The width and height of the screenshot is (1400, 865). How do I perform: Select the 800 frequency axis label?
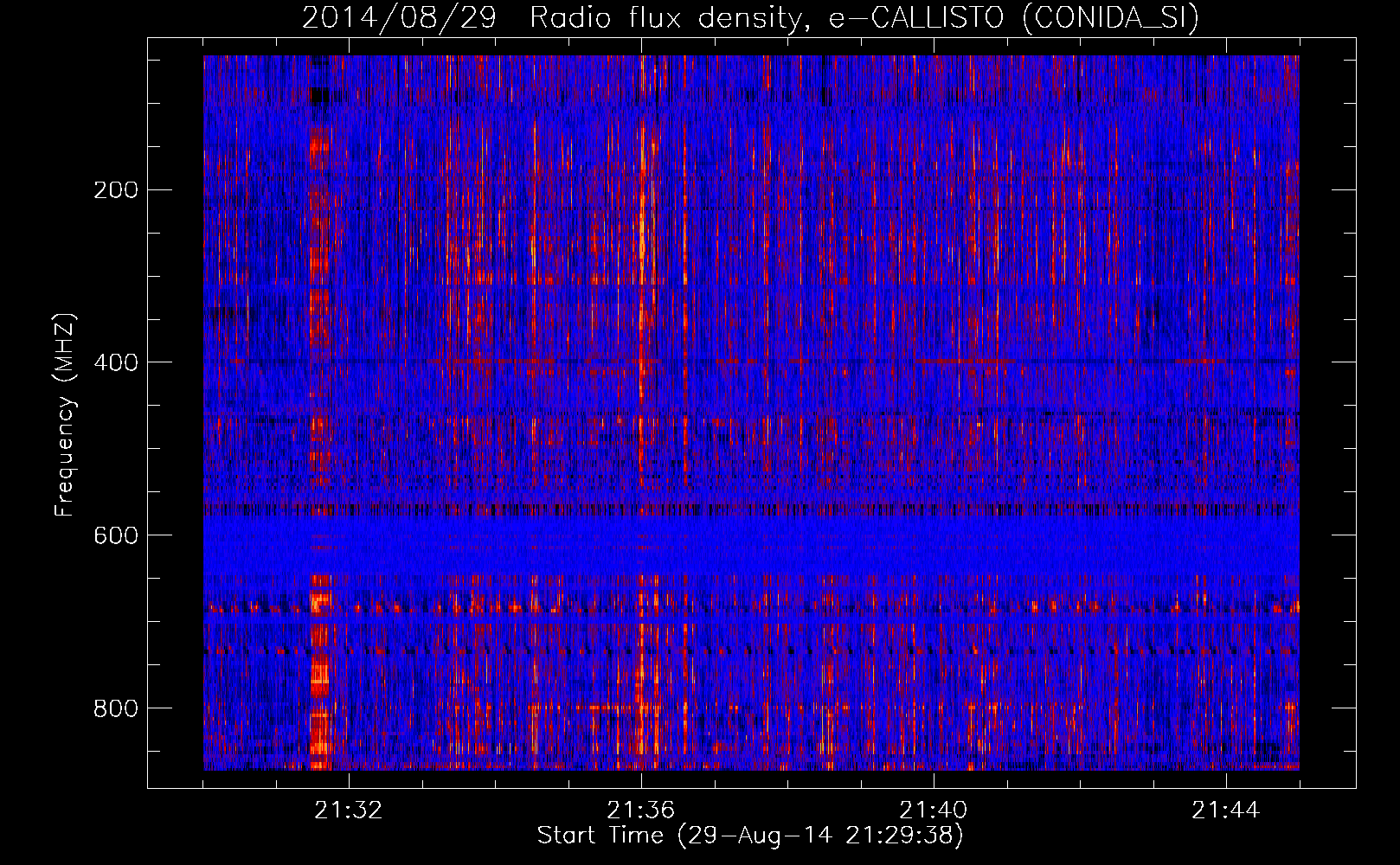coord(116,708)
